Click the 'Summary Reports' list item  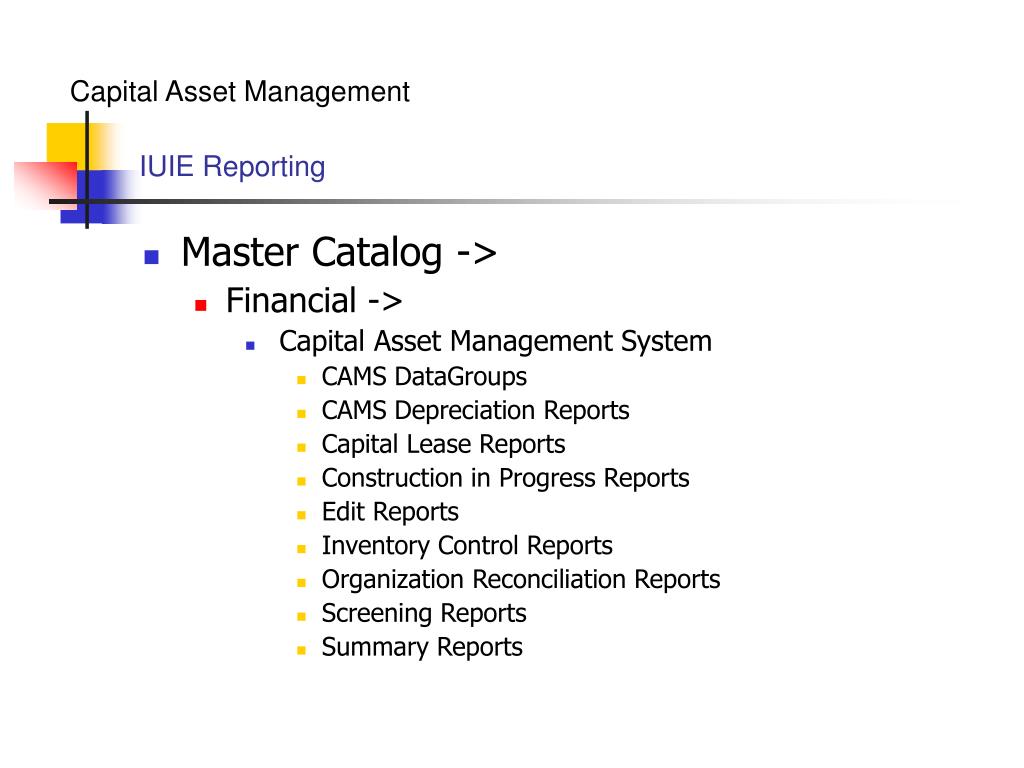[422, 648]
